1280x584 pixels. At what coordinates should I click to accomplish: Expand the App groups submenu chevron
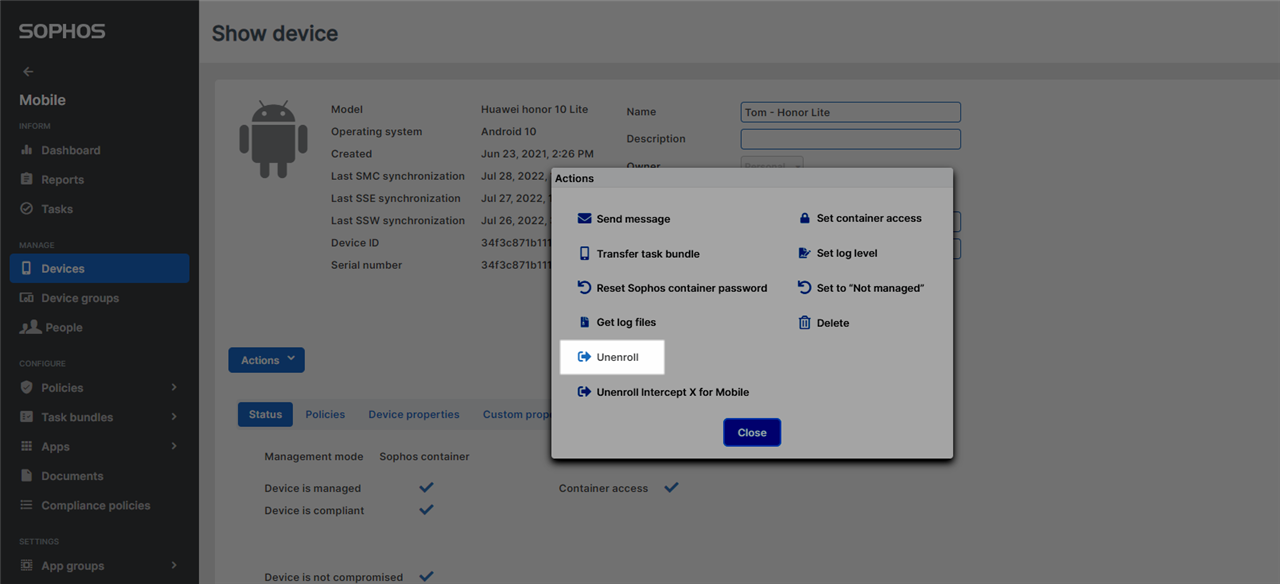tap(174, 566)
